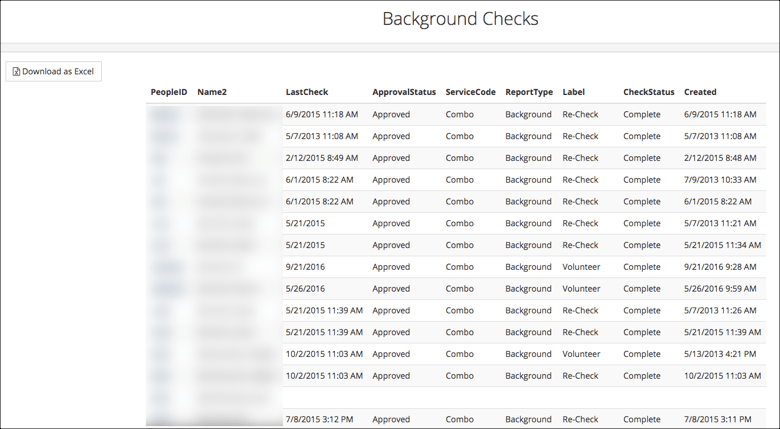Image resolution: width=780 pixels, height=429 pixels.
Task: Select Created cell 5/21/2015 11:34 AM
Action: tap(722, 245)
